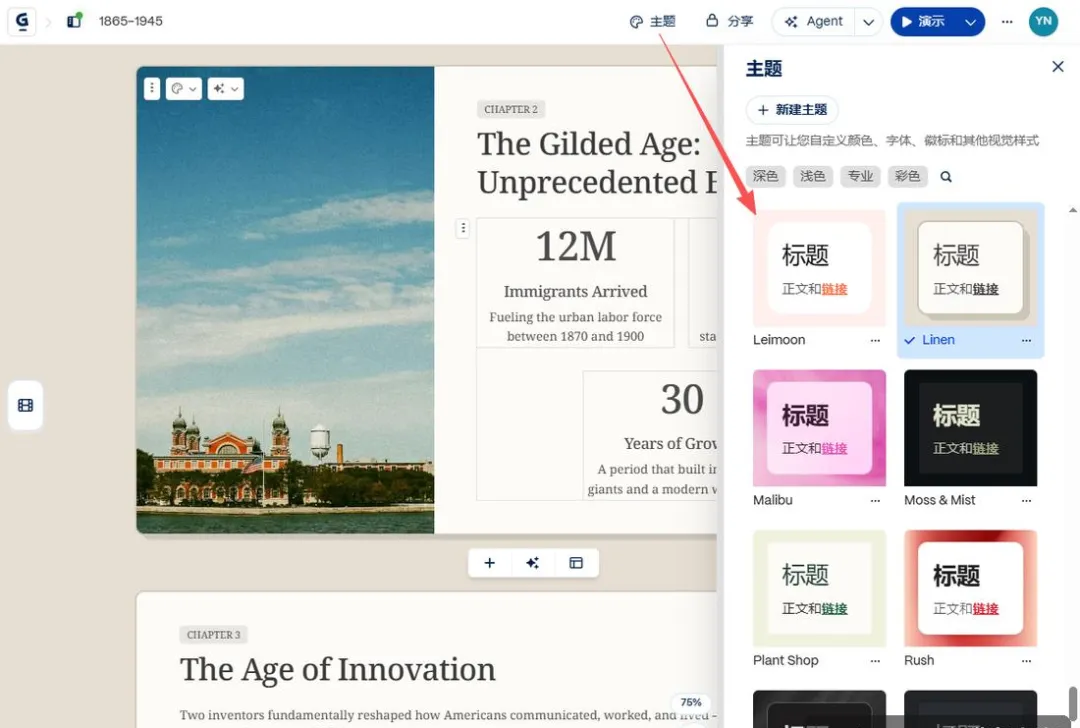Click the card template layout icon
Viewport: 1080px width, 728px height.
tap(576, 563)
